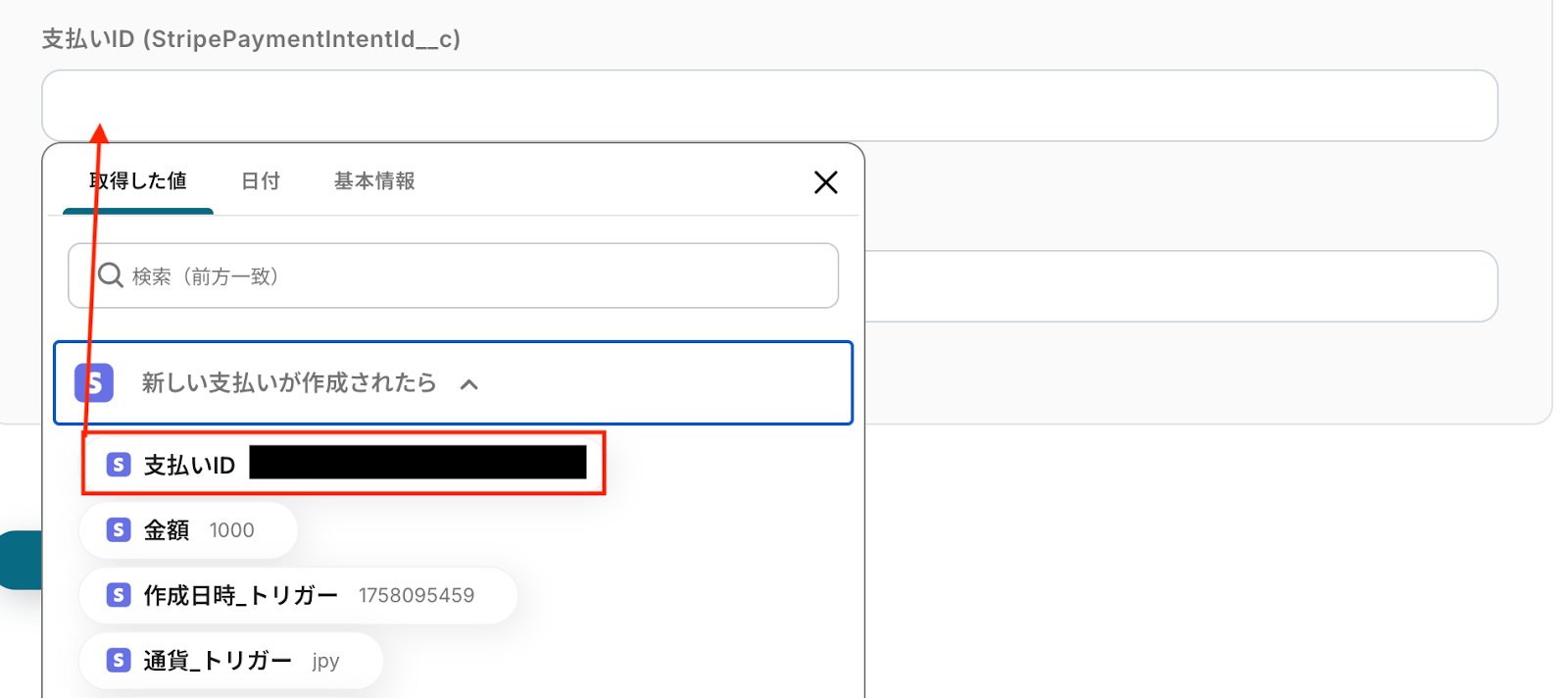Viewport: 1568px width, 698px height.
Task: Click the search magnifier icon
Action: click(x=111, y=275)
